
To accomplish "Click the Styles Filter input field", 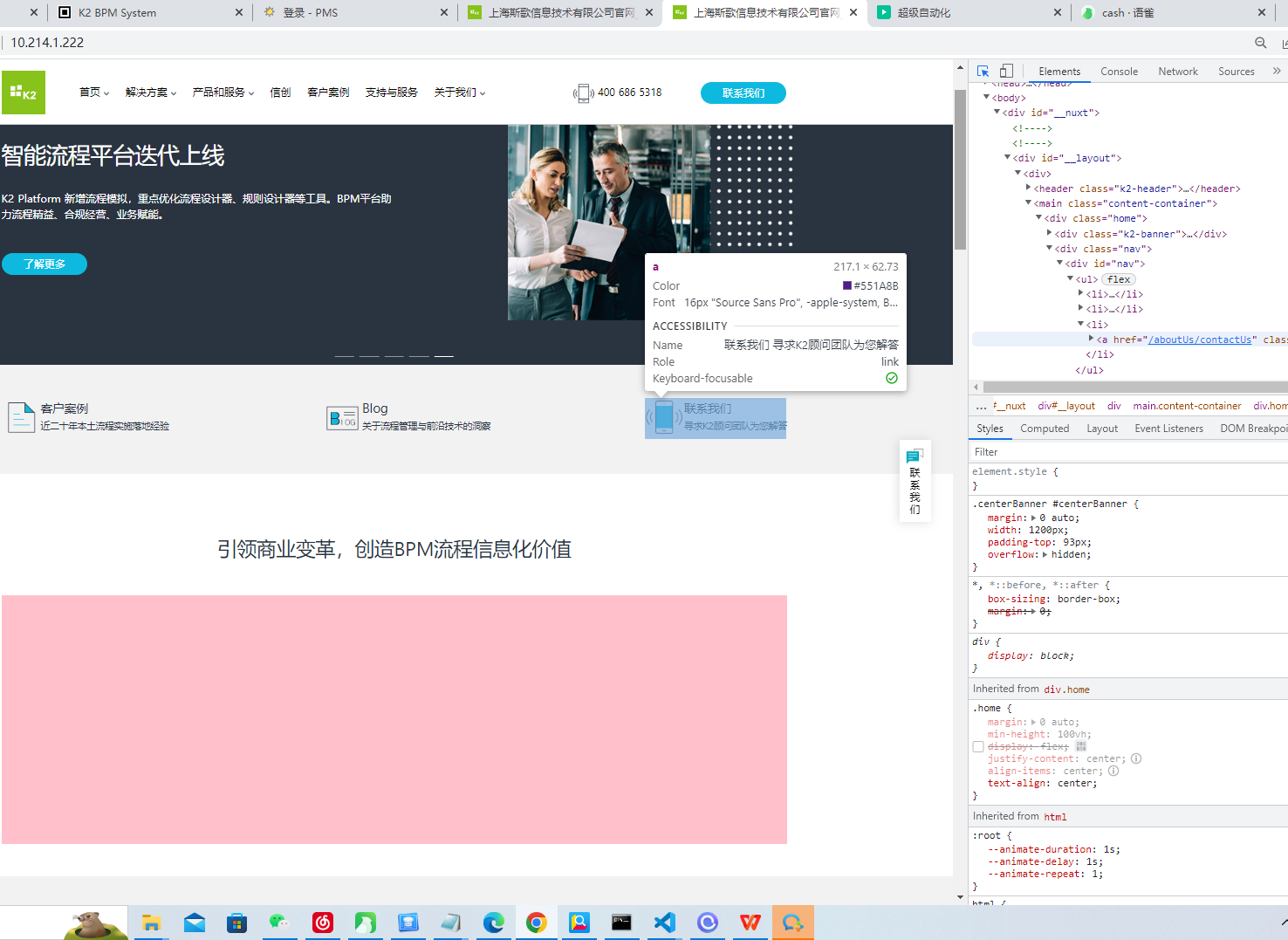I will point(1128,452).
